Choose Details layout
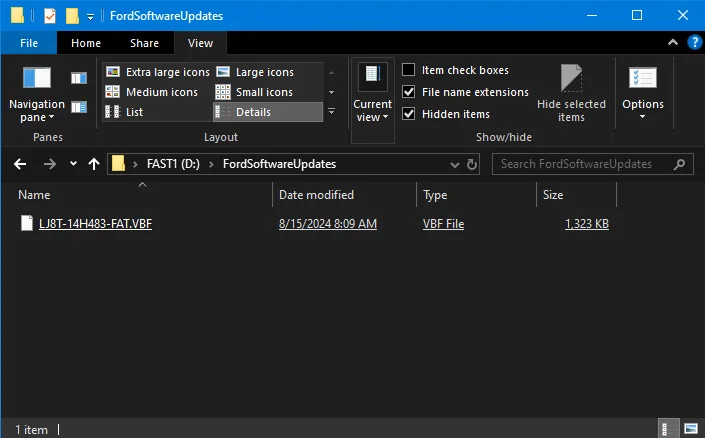 click(268, 112)
